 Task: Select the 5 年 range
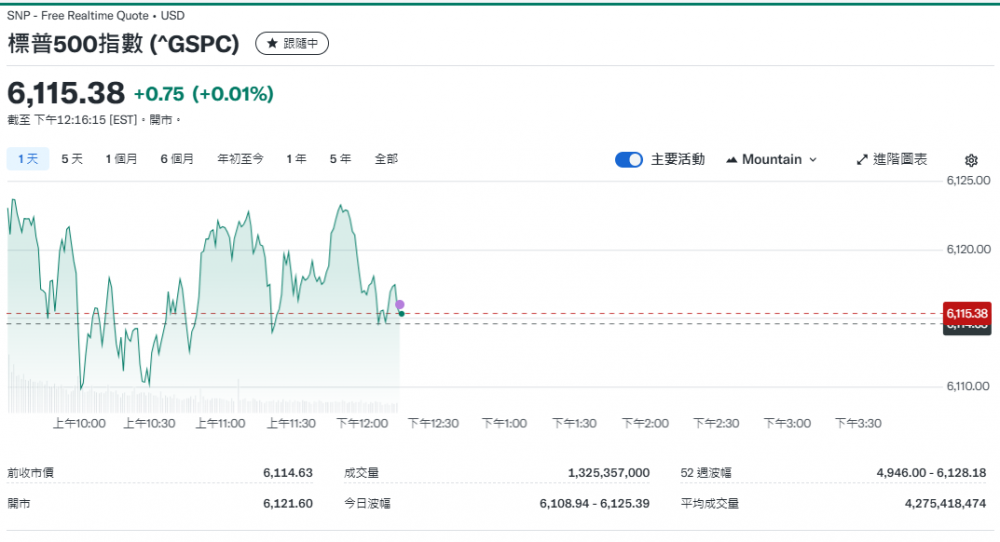pyautogui.click(x=340, y=159)
